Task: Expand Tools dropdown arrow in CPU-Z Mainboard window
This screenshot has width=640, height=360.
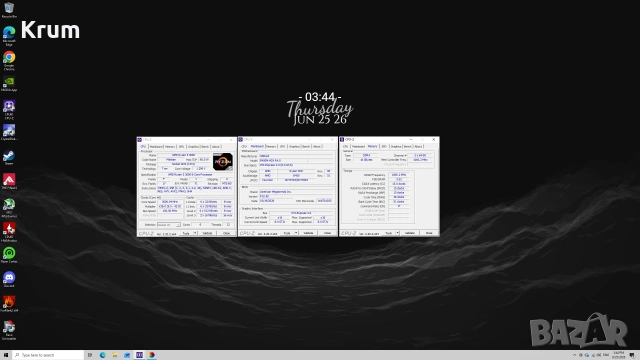Action: 296,233
